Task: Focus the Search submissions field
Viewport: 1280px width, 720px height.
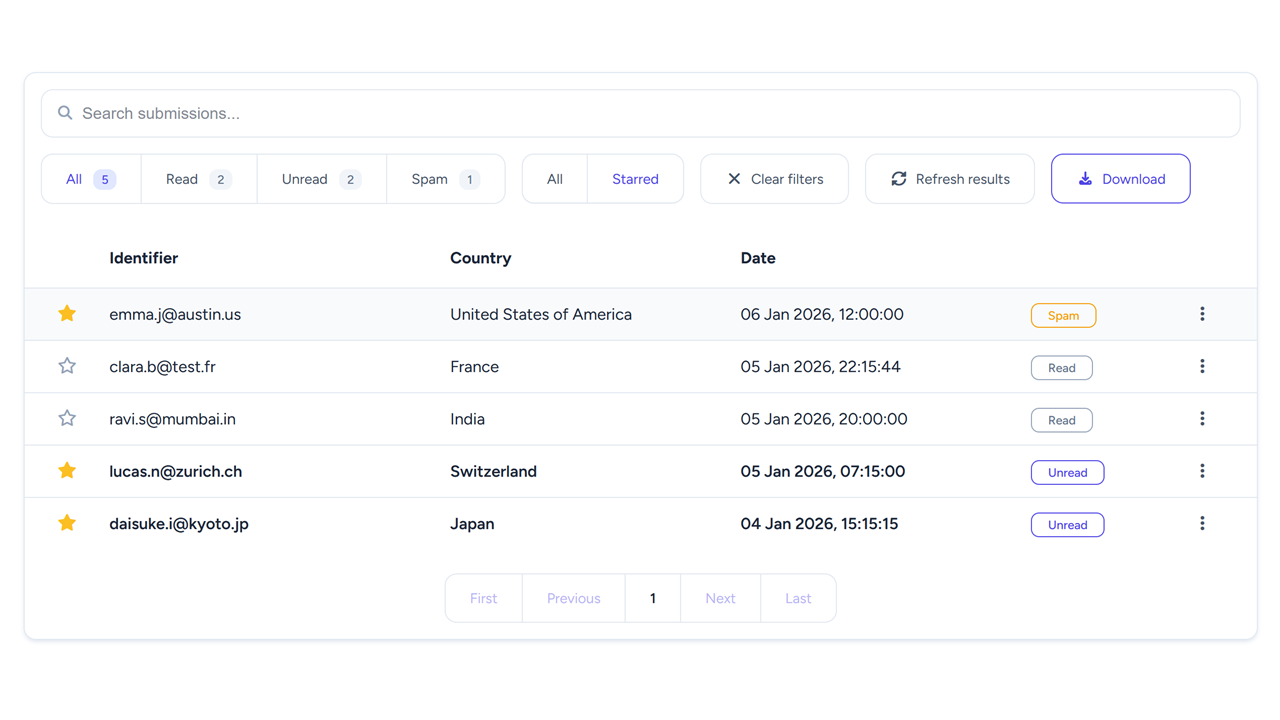Action: (x=640, y=113)
